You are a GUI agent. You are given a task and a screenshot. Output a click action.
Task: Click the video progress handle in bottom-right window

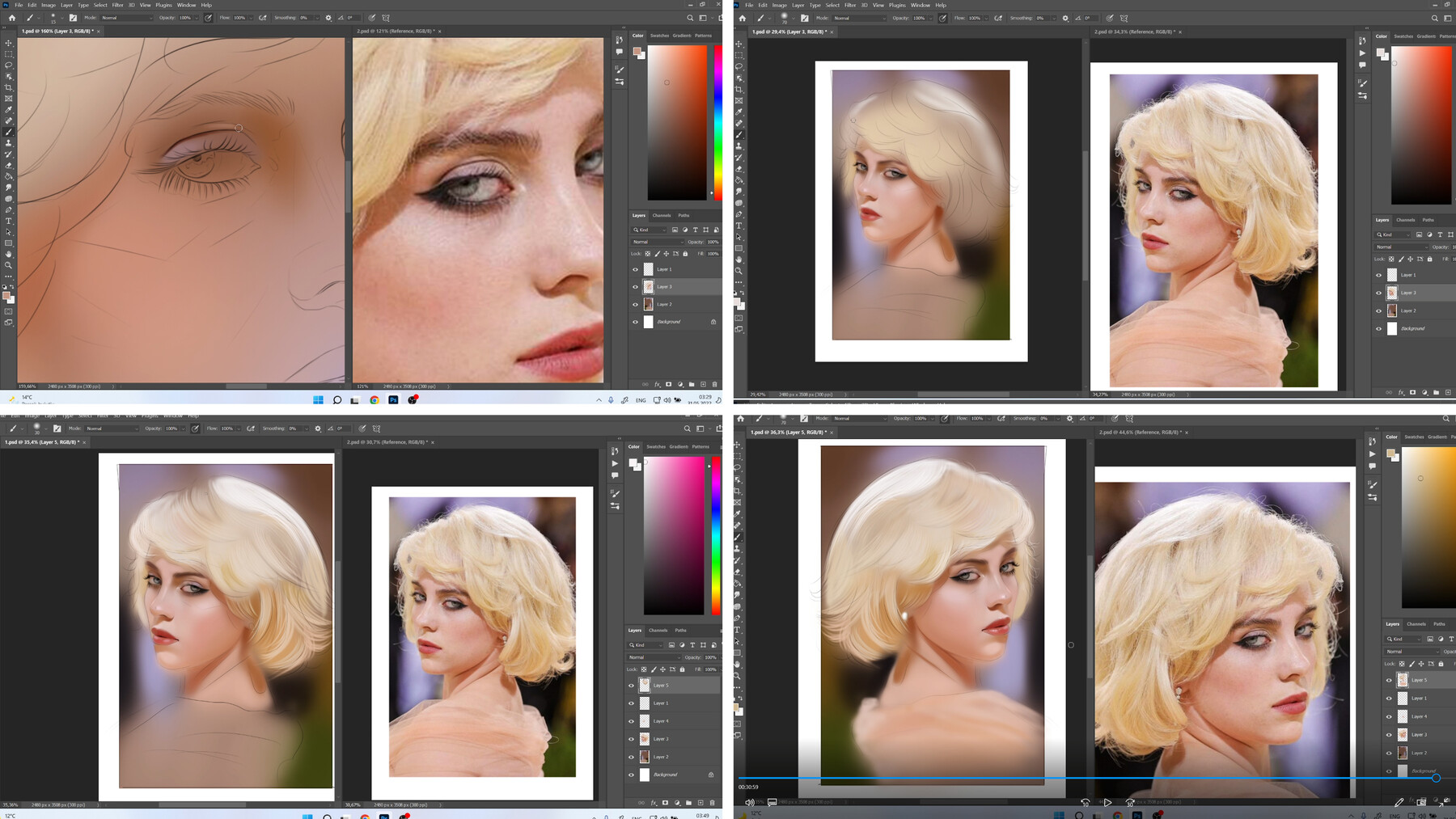coord(1436,778)
